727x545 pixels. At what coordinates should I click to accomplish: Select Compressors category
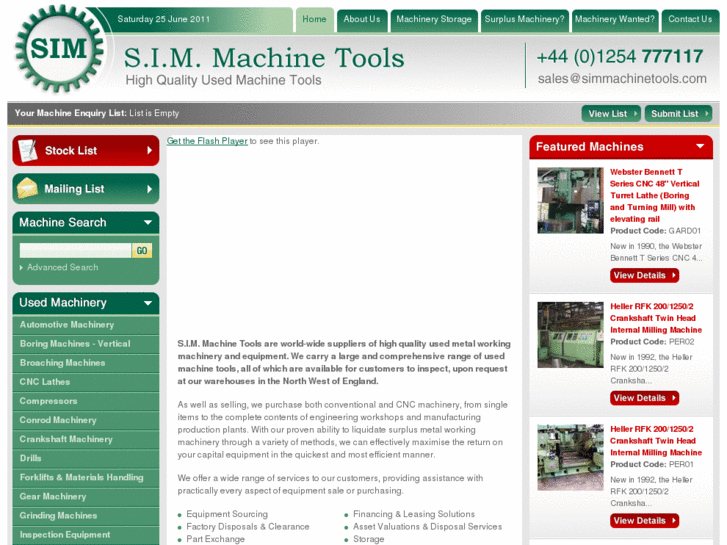point(86,401)
